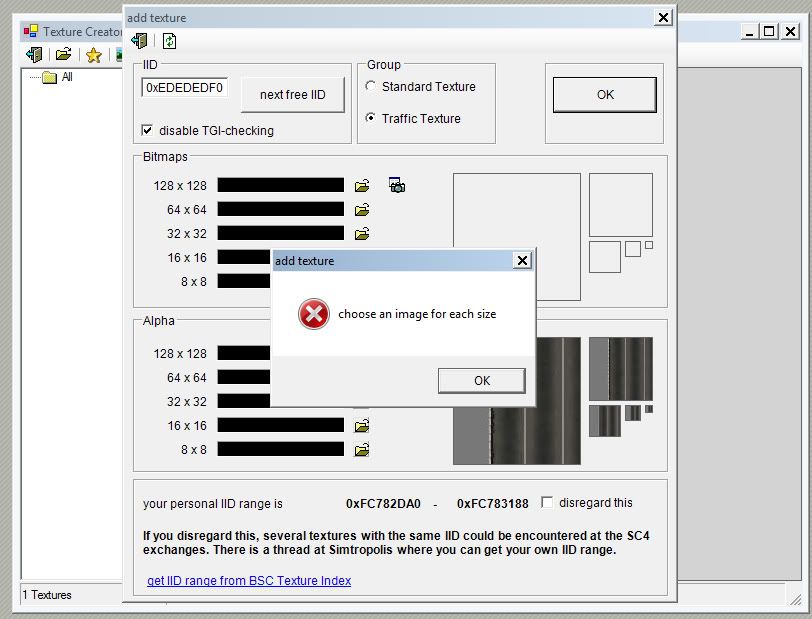
Task: Click the next free IID button
Action: click(293, 95)
